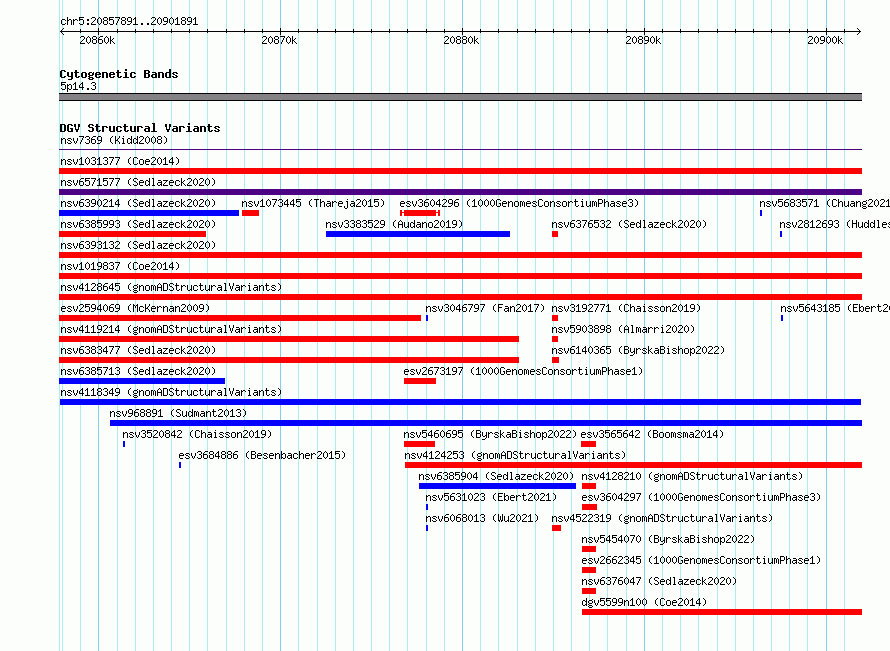The width and height of the screenshot is (890, 651).
Task: Click the Cytogenetic Bands track title
Action: tap(119, 74)
